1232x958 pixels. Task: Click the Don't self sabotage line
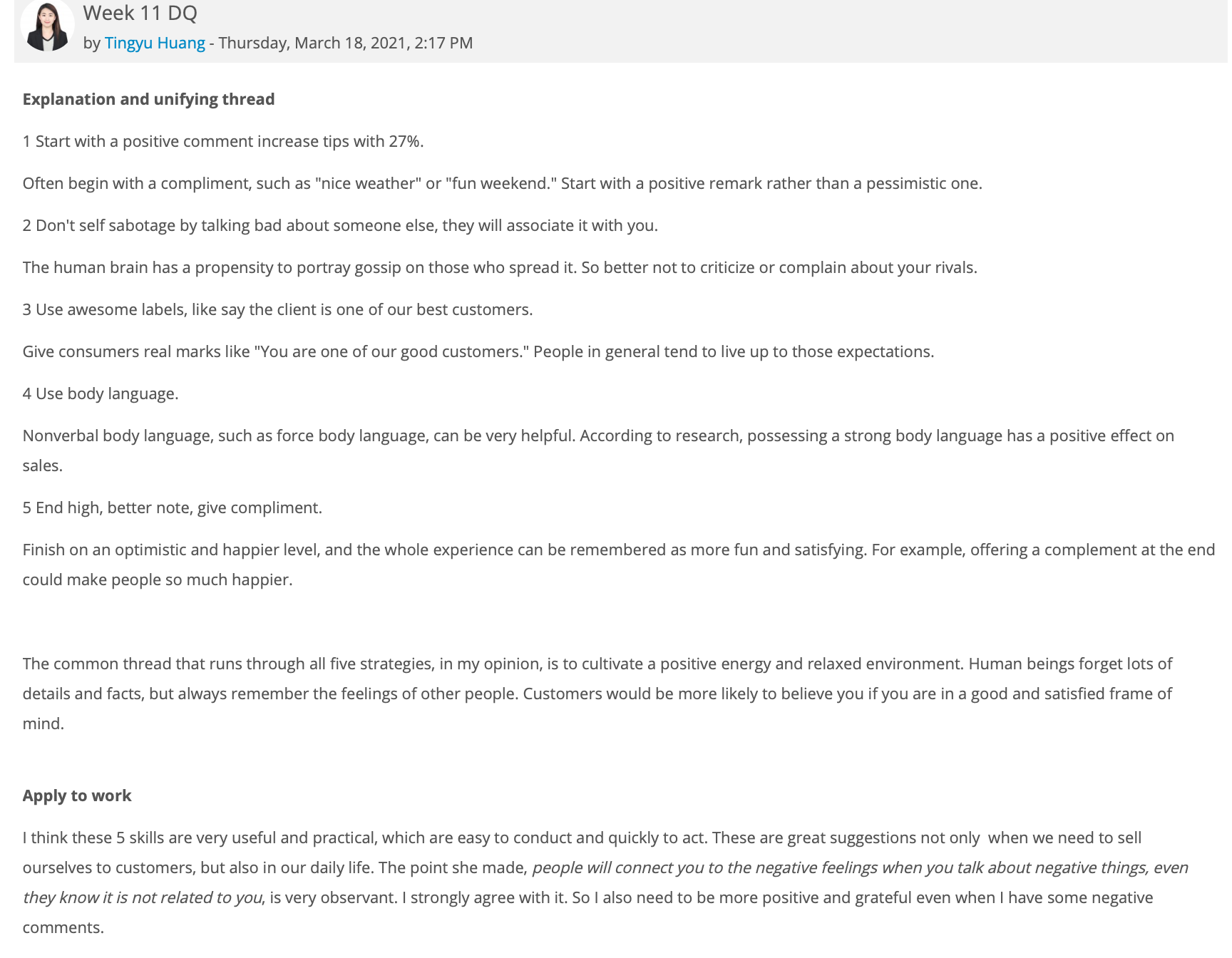(340, 225)
